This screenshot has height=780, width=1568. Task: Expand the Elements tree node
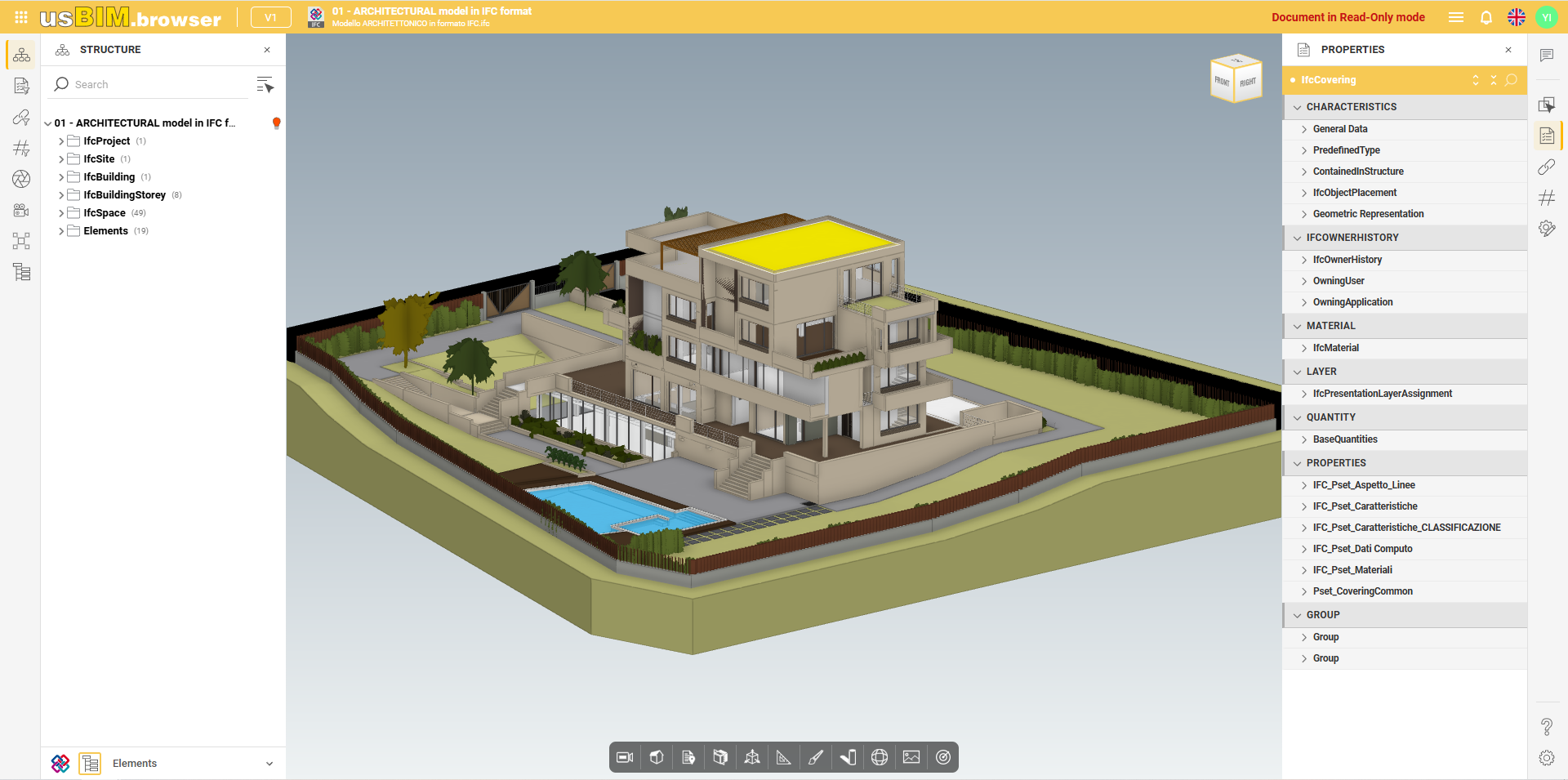[61, 231]
